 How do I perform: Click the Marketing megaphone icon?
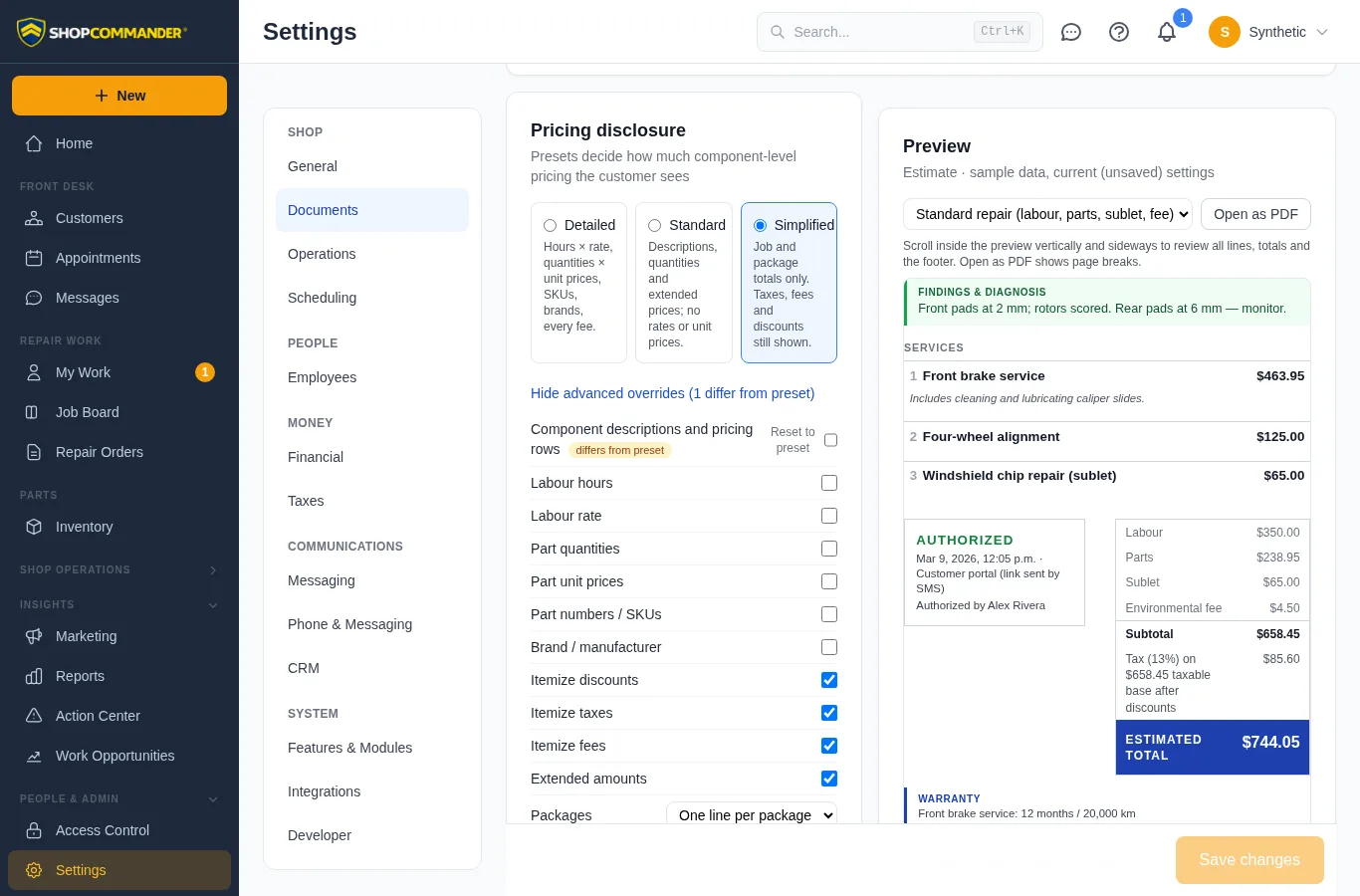[x=34, y=636]
